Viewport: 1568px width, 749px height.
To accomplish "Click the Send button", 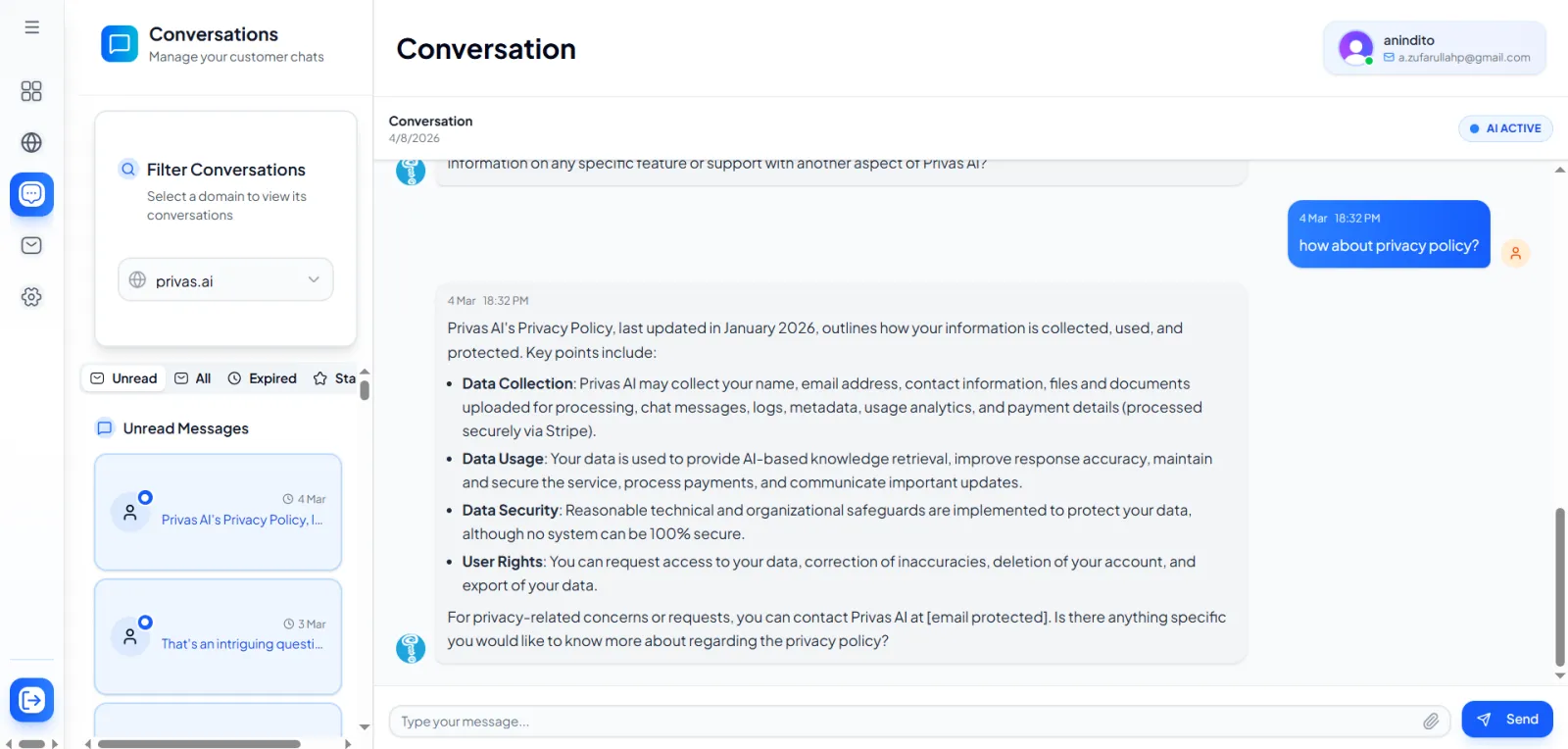I will [1507, 720].
